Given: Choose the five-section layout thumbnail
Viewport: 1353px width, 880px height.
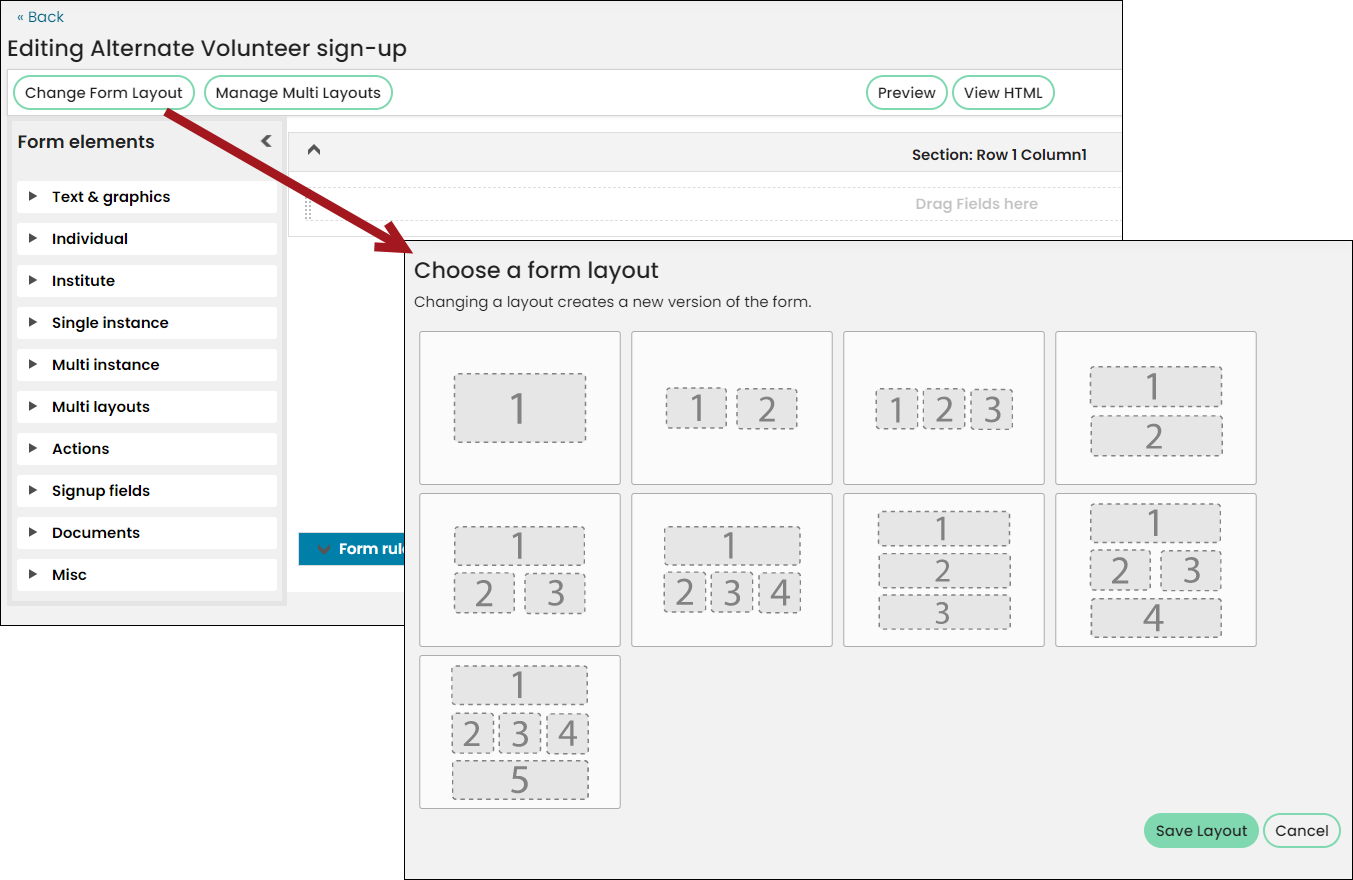Looking at the screenshot, I should [520, 732].
